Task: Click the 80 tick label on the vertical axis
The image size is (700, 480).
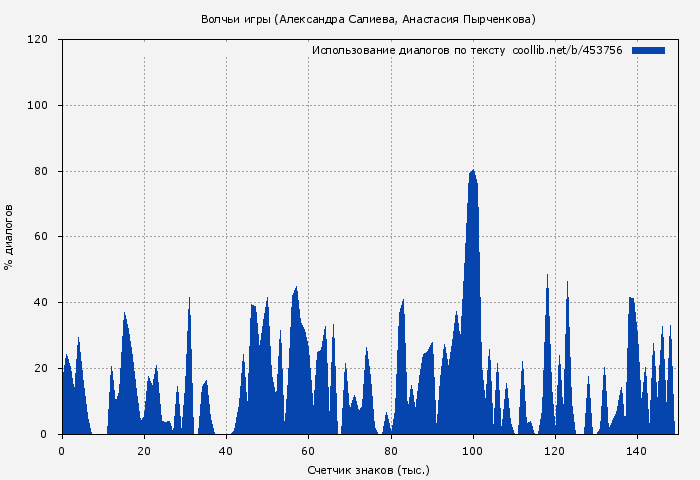Action: tap(41, 172)
